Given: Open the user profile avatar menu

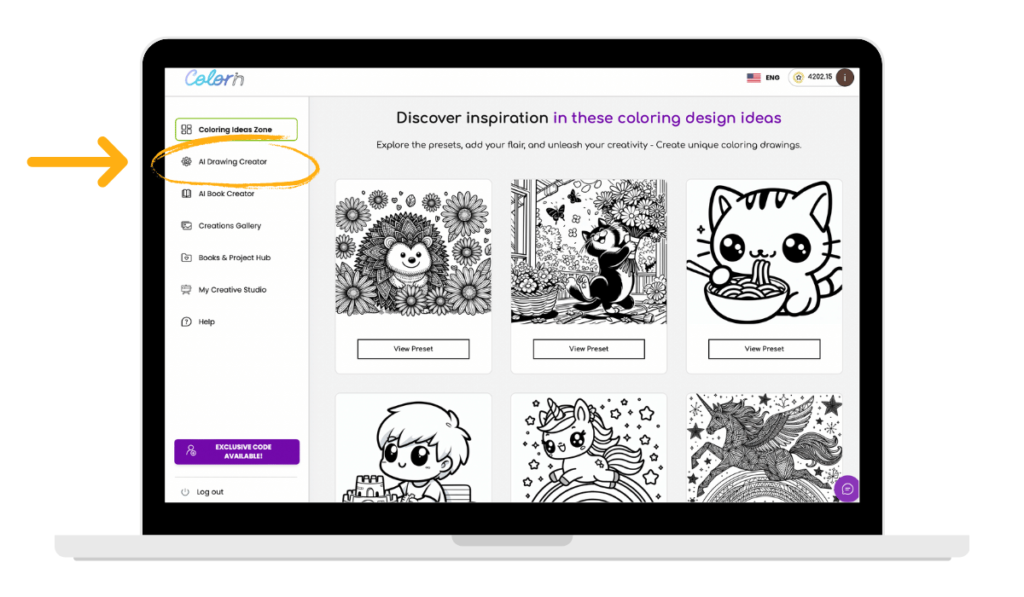Looking at the screenshot, I should (x=845, y=78).
